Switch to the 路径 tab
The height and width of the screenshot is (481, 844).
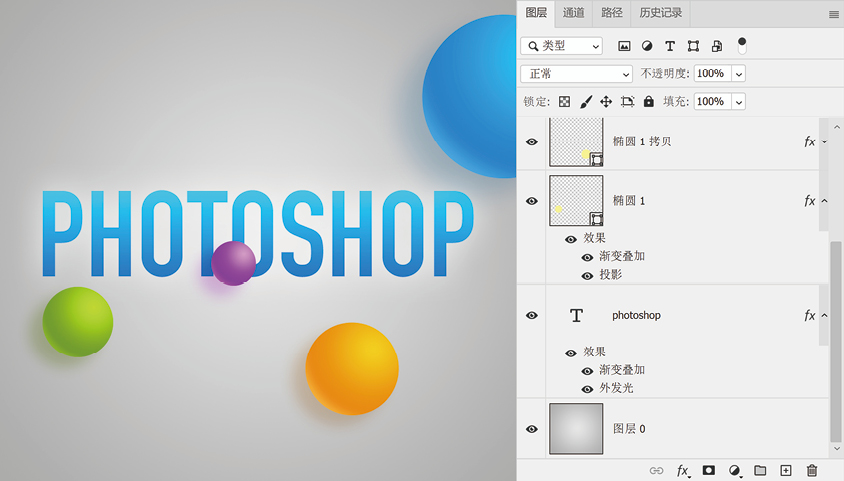click(x=611, y=13)
